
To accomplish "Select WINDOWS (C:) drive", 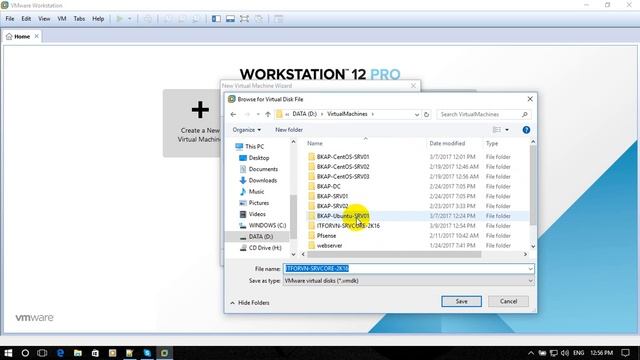I will 267,225.
